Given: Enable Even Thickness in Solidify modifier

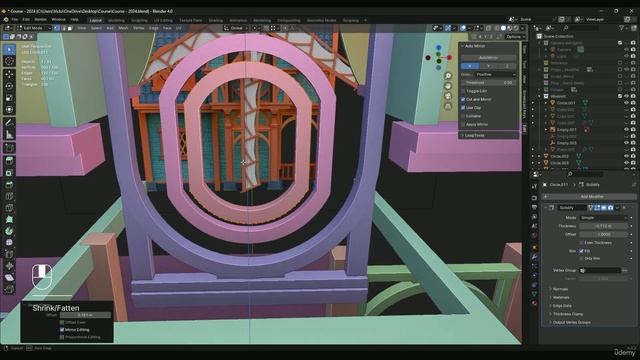Looking at the screenshot, I should click(x=581, y=243).
